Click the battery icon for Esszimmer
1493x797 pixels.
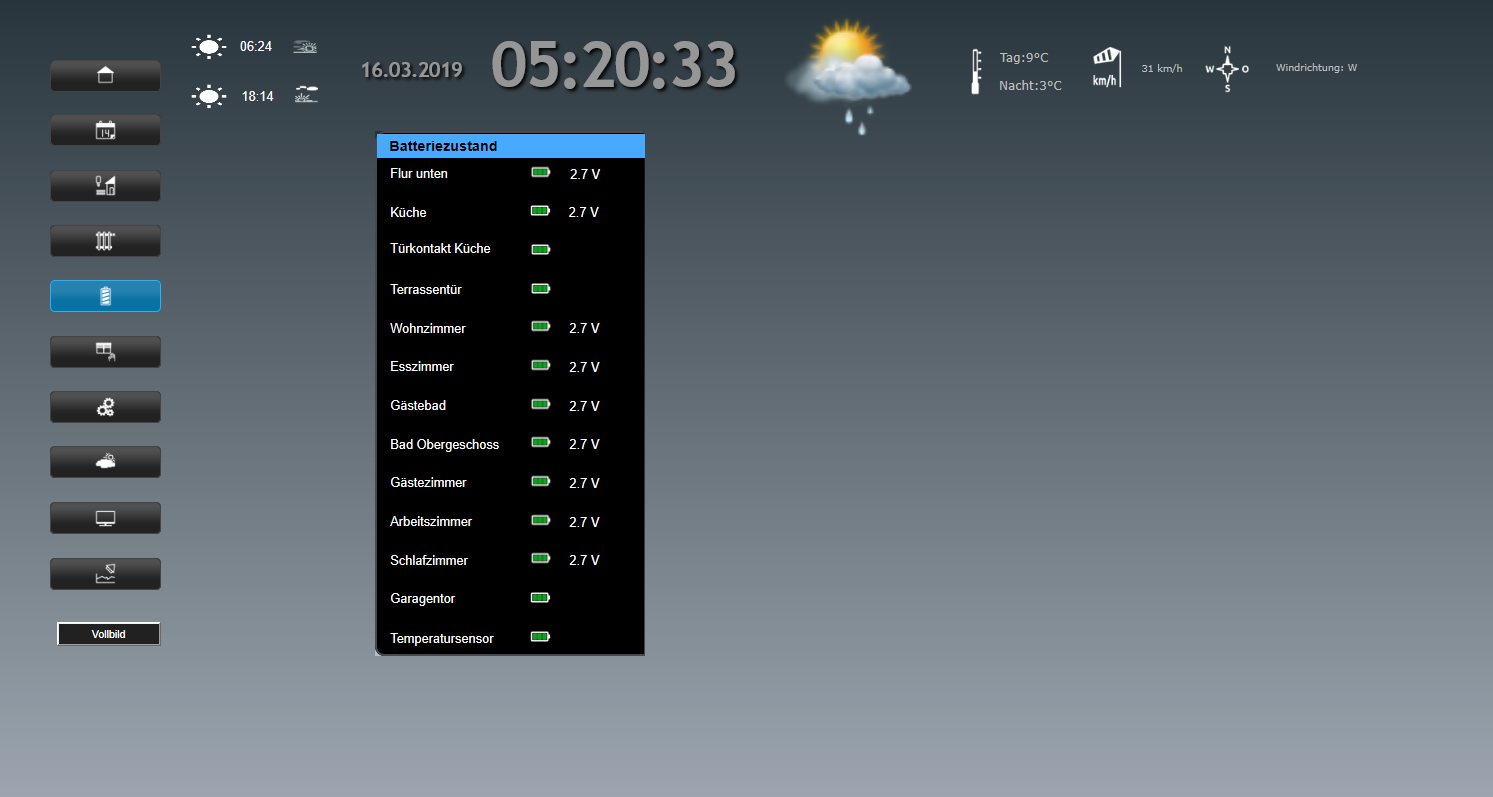[x=540, y=365]
